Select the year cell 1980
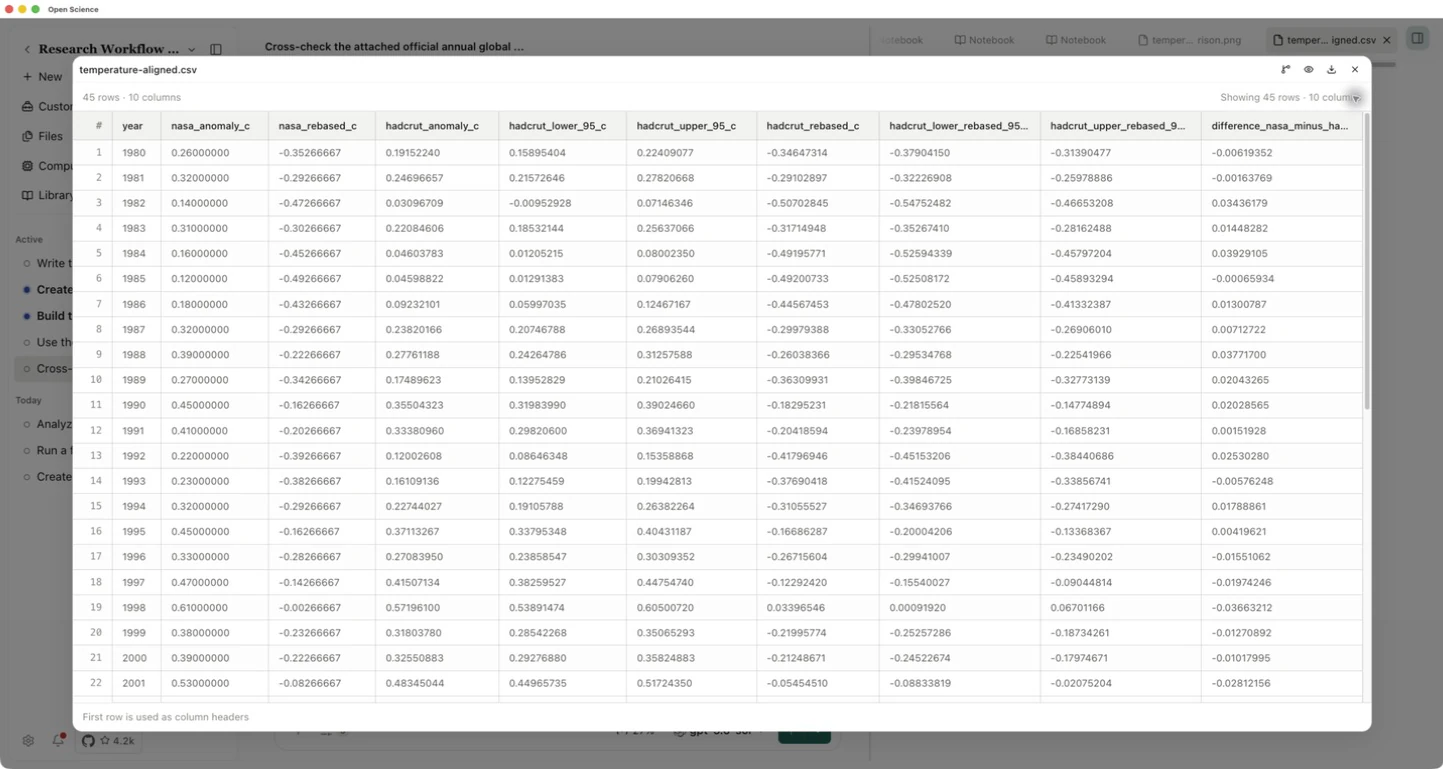1443x769 pixels. click(x=134, y=153)
